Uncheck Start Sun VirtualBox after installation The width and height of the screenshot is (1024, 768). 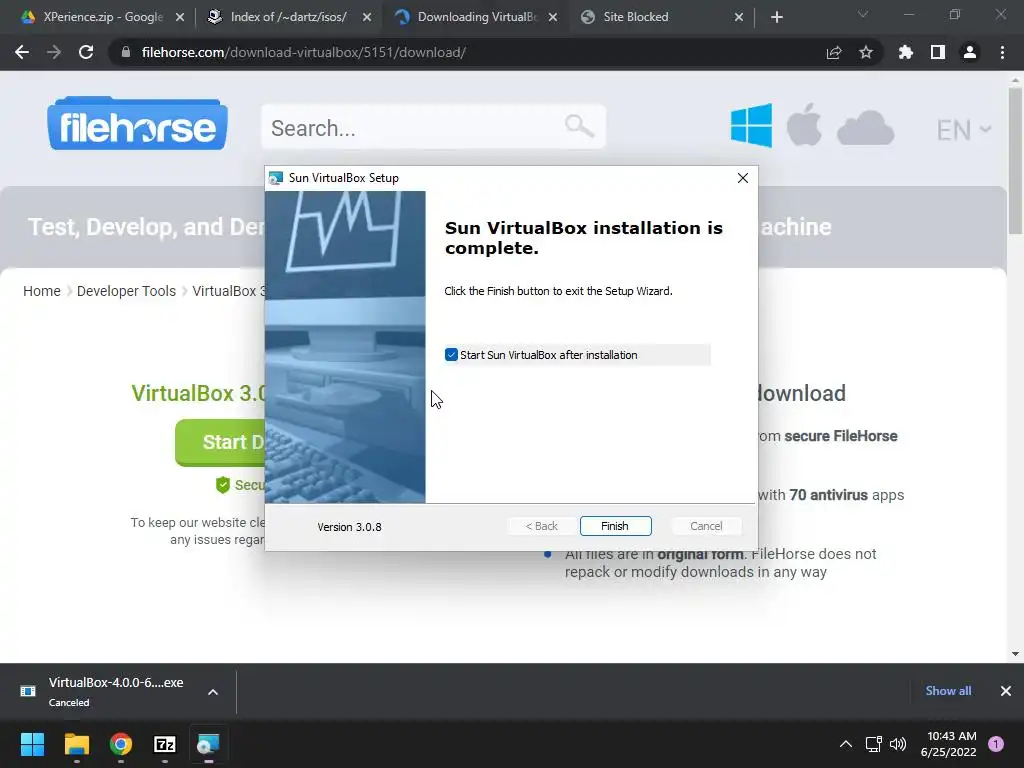point(451,355)
